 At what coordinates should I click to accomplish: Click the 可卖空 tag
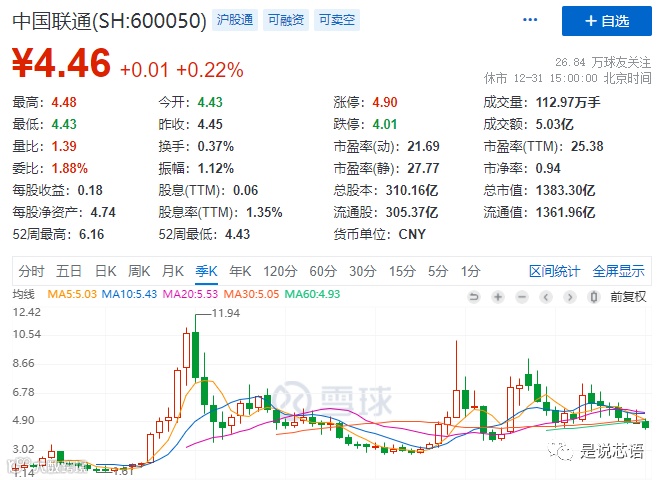click(337, 20)
